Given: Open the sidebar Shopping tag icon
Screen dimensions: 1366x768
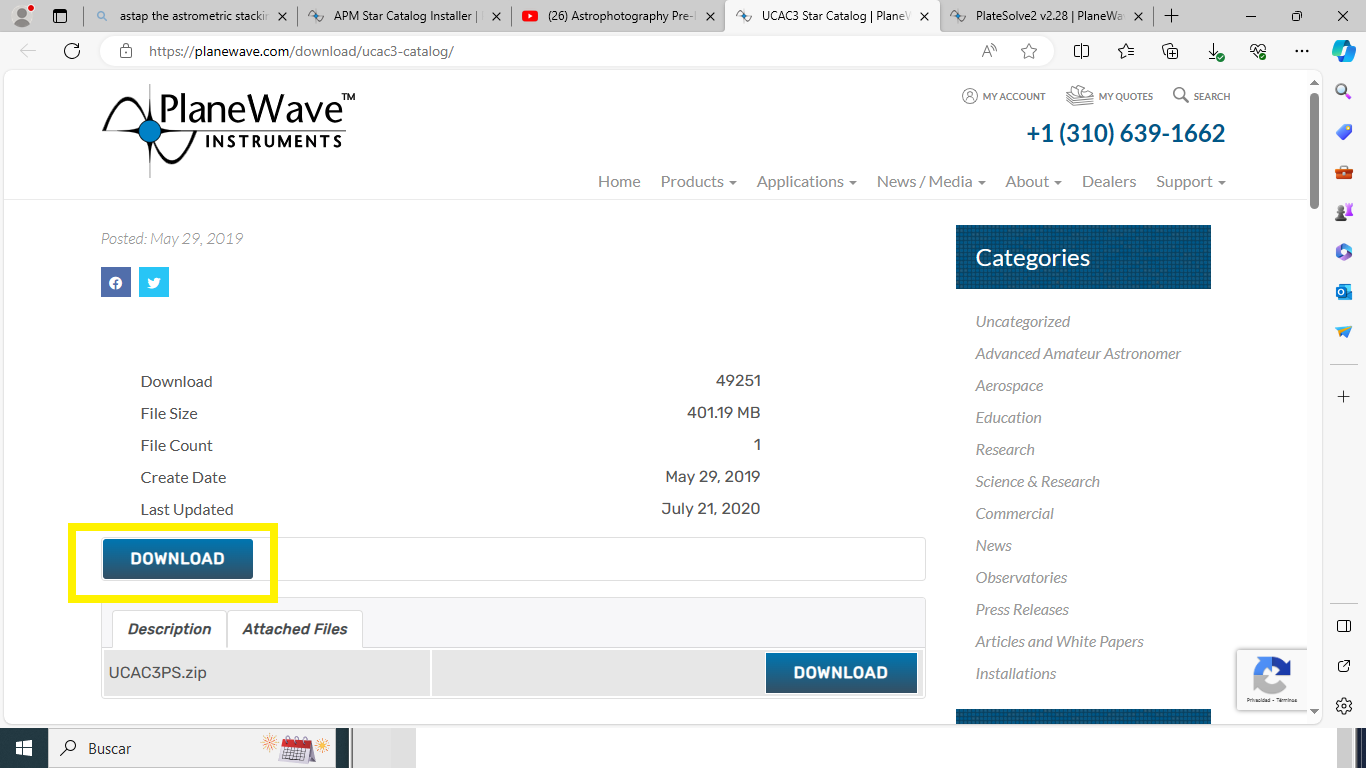Looking at the screenshot, I should 1344,132.
